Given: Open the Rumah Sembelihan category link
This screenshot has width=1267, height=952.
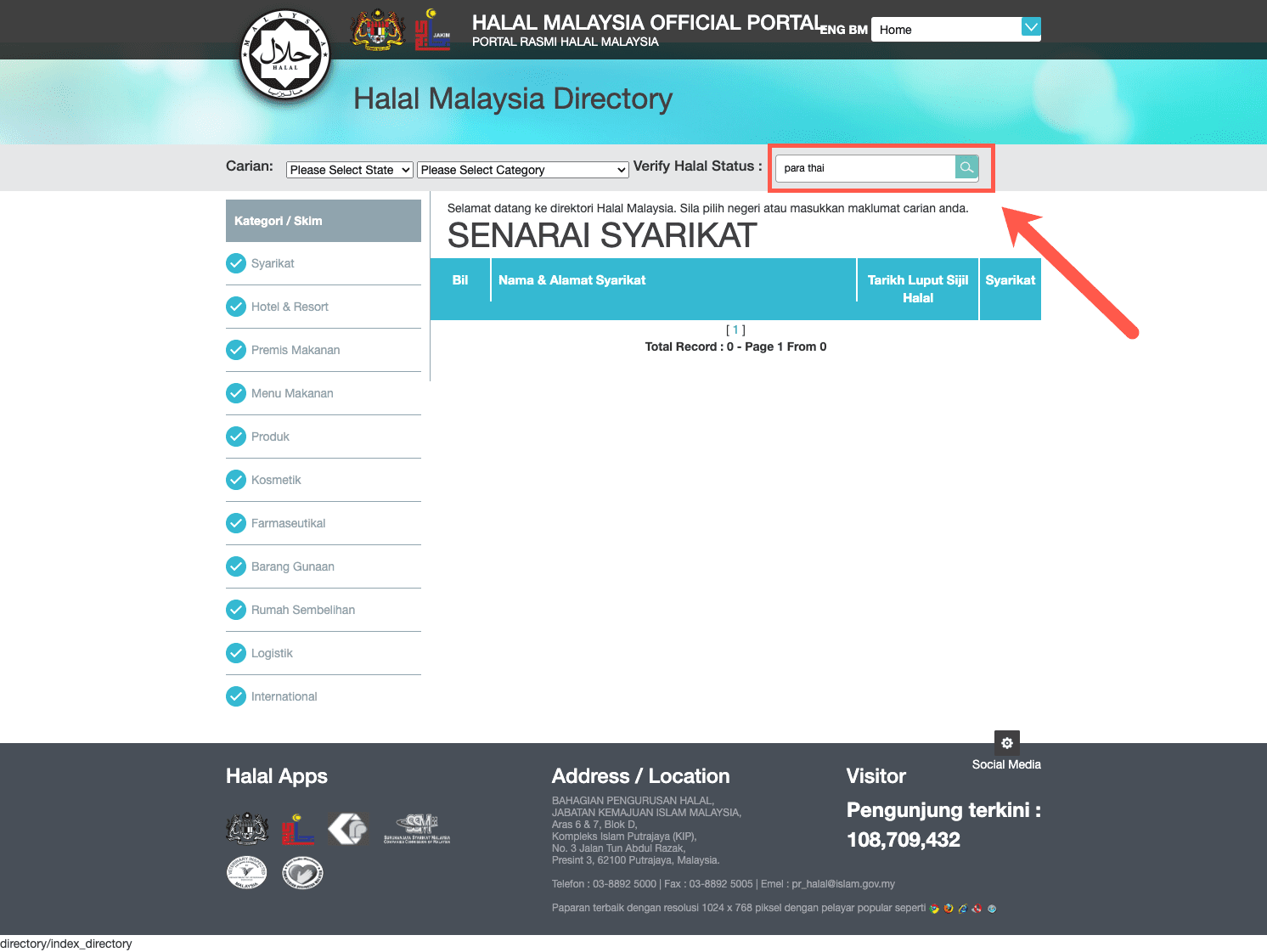Looking at the screenshot, I should pyautogui.click(x=303, y=610).
